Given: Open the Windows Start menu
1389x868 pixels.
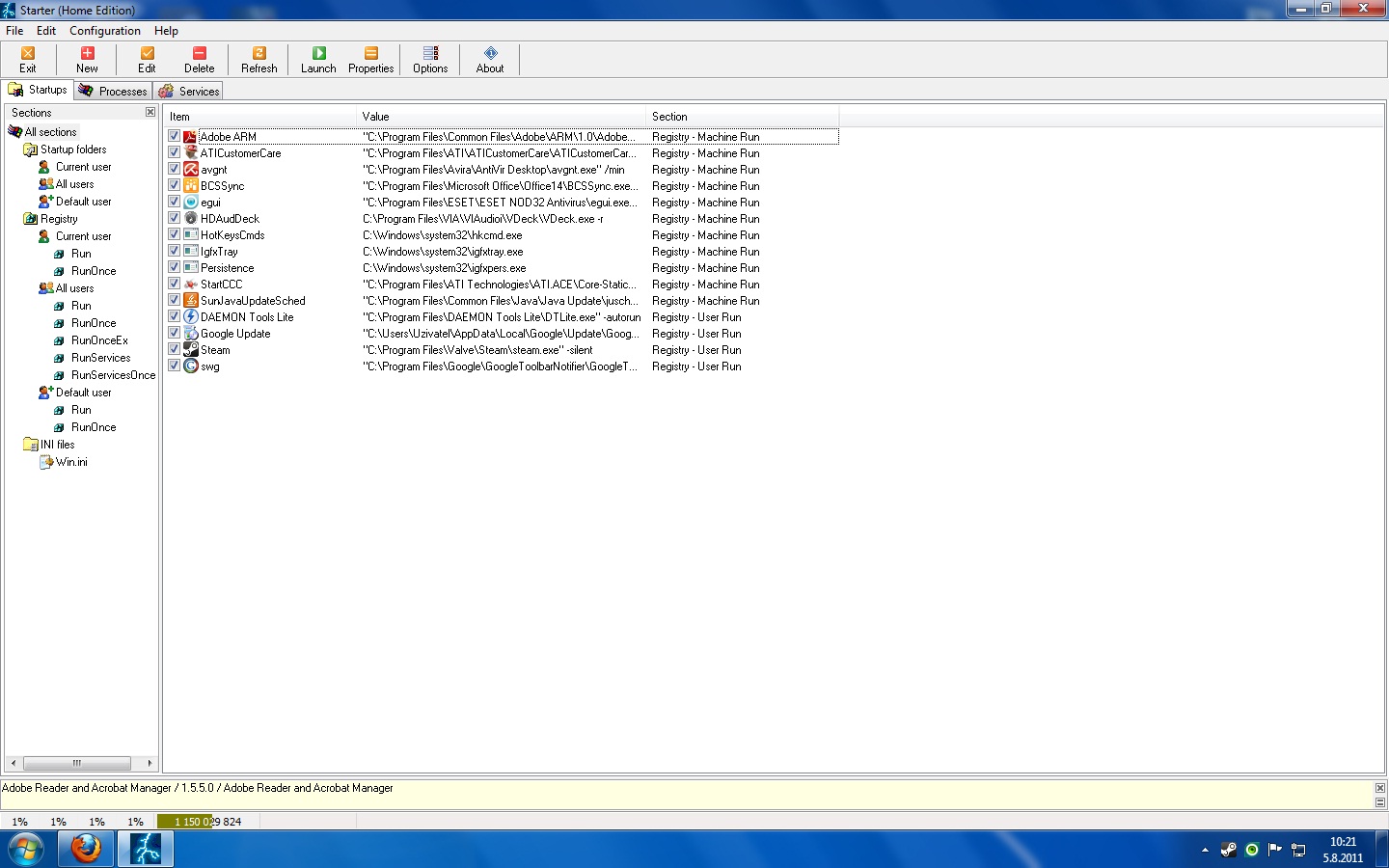Looking at the screenshot, I should [26, 850].
